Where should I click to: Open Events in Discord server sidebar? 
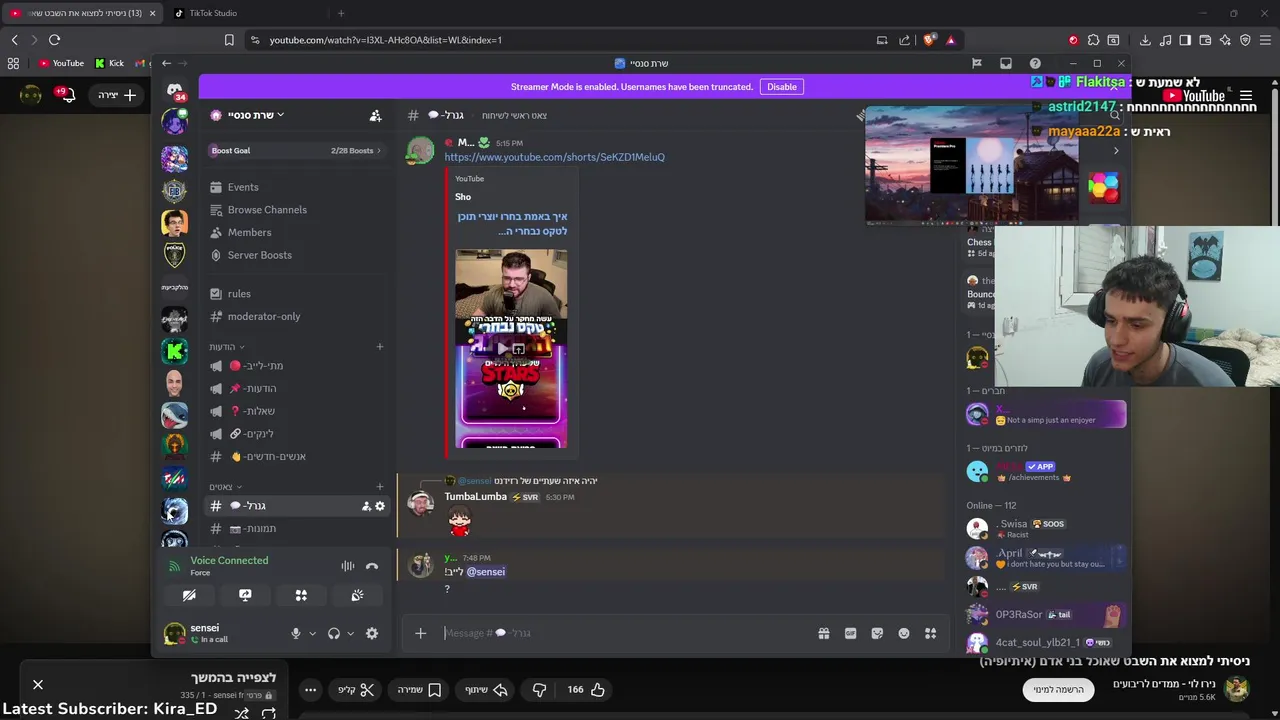point(296,187)
